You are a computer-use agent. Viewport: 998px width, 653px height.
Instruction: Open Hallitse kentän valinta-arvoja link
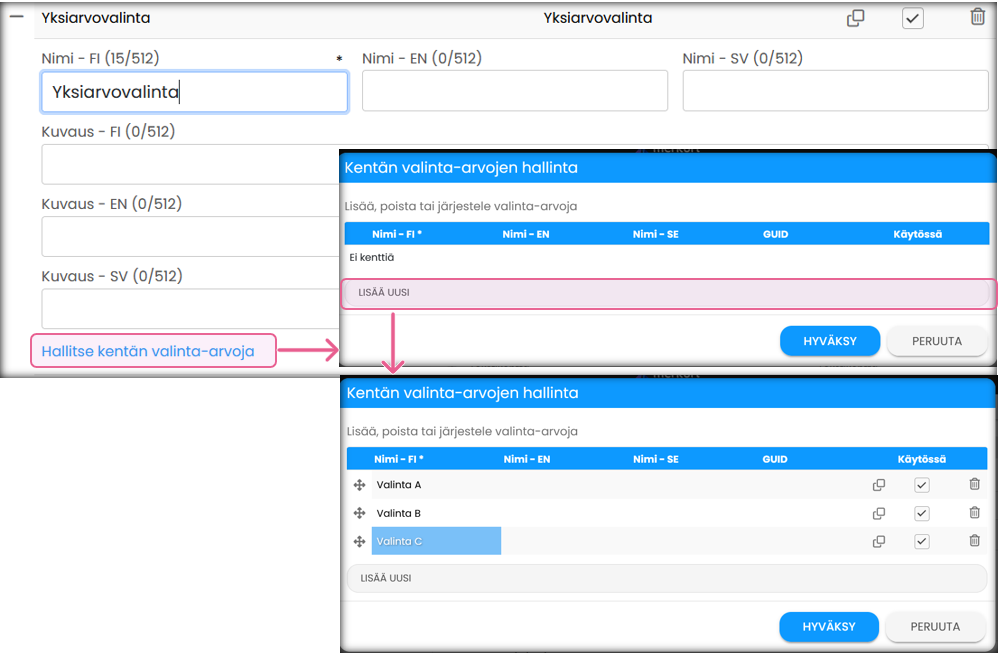[148, 351]
